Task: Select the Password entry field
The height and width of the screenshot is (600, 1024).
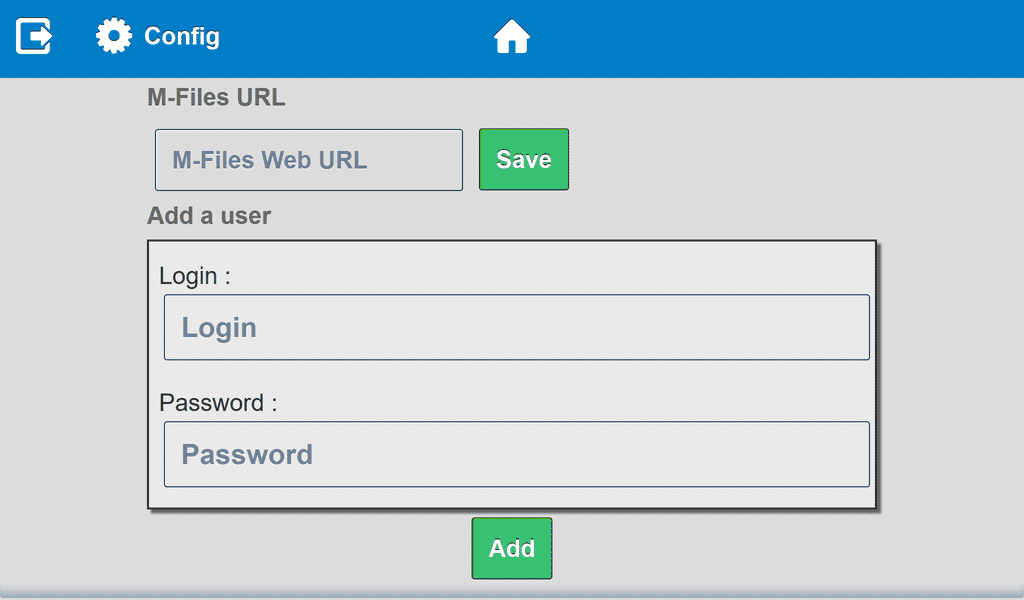Action: 516,454
